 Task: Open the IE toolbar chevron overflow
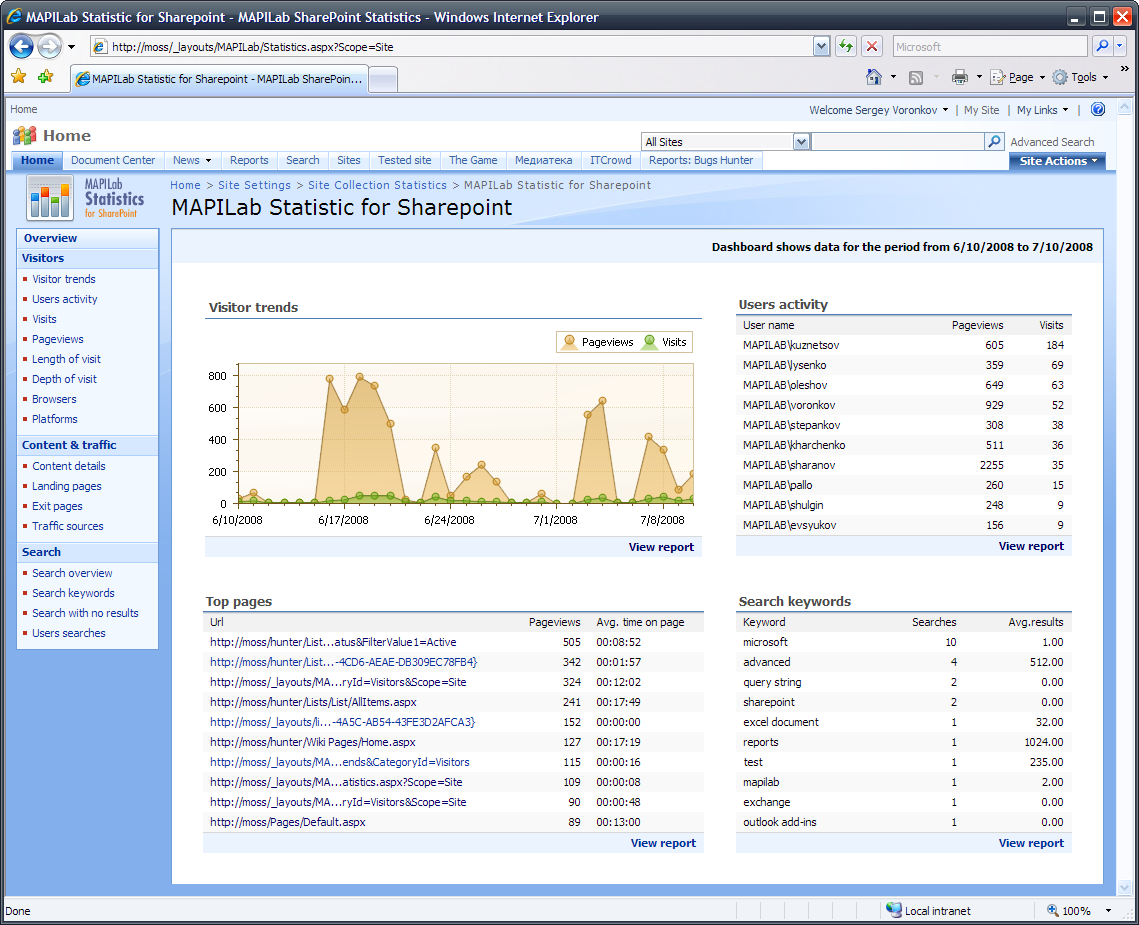point(1124,68)
